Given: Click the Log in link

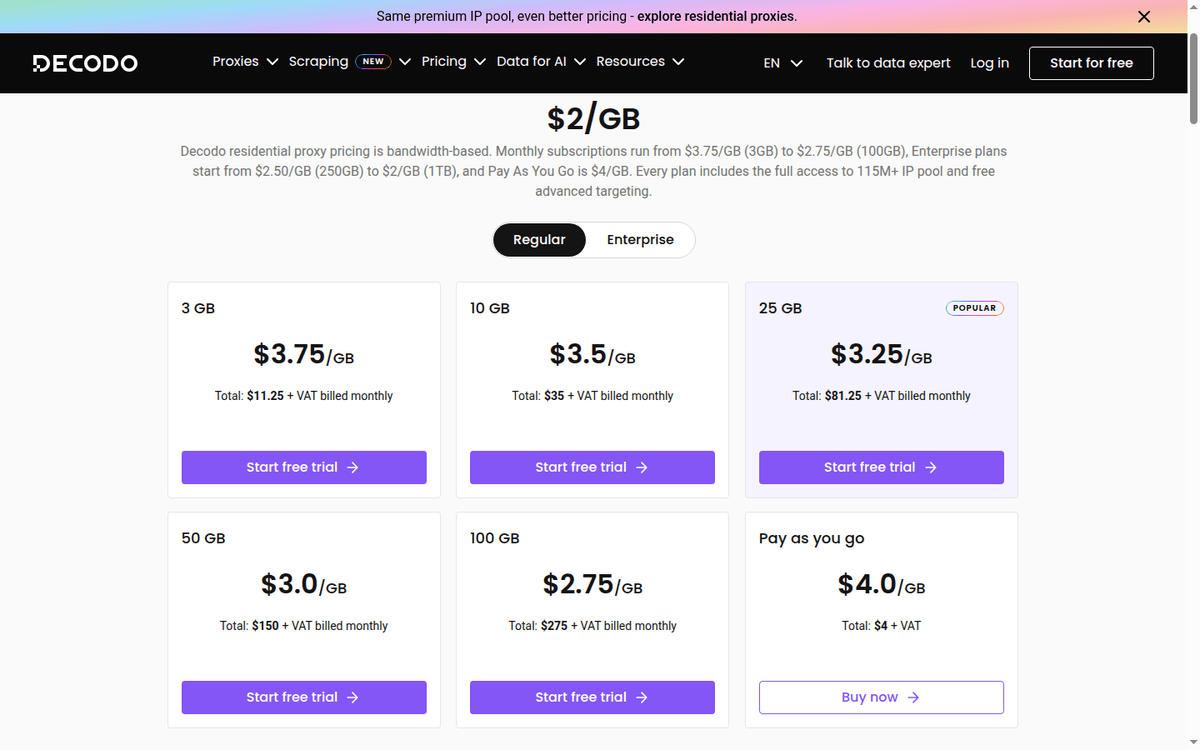Looking at the screenshot, I should coord(989,63).
